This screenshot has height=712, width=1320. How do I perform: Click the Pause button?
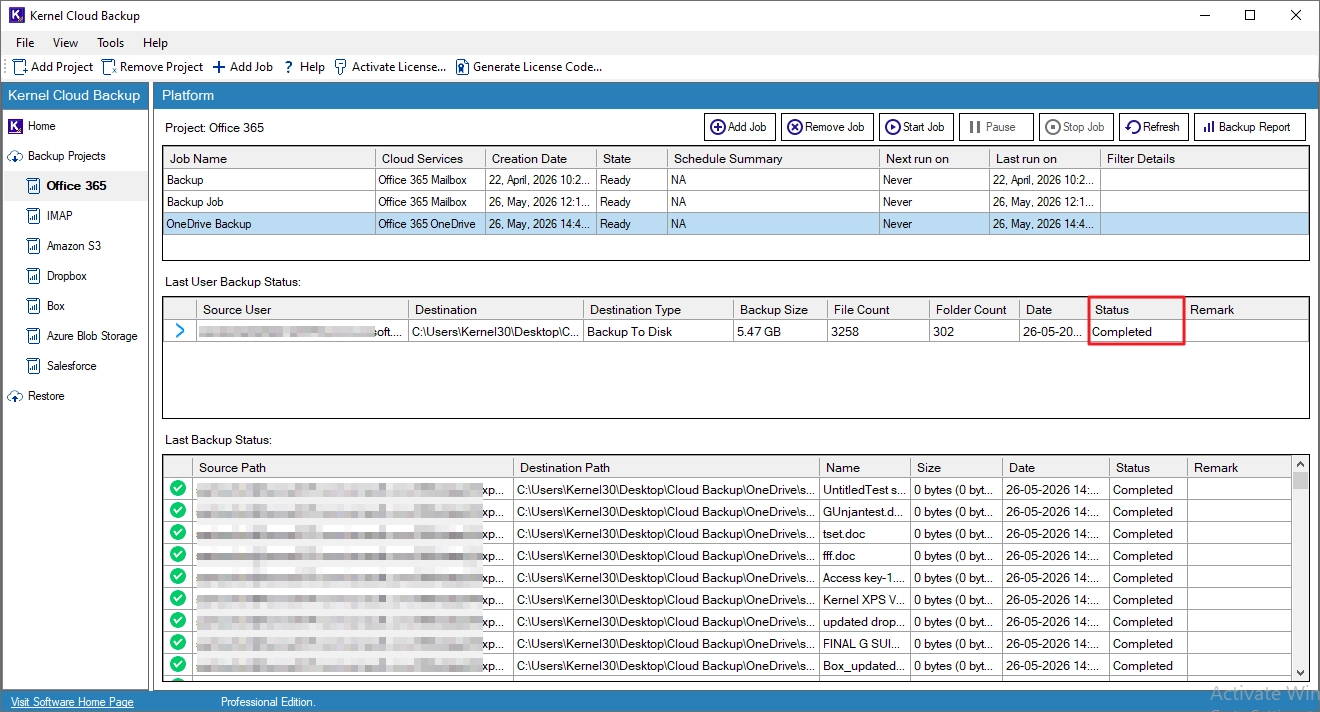tap(996, 127)
